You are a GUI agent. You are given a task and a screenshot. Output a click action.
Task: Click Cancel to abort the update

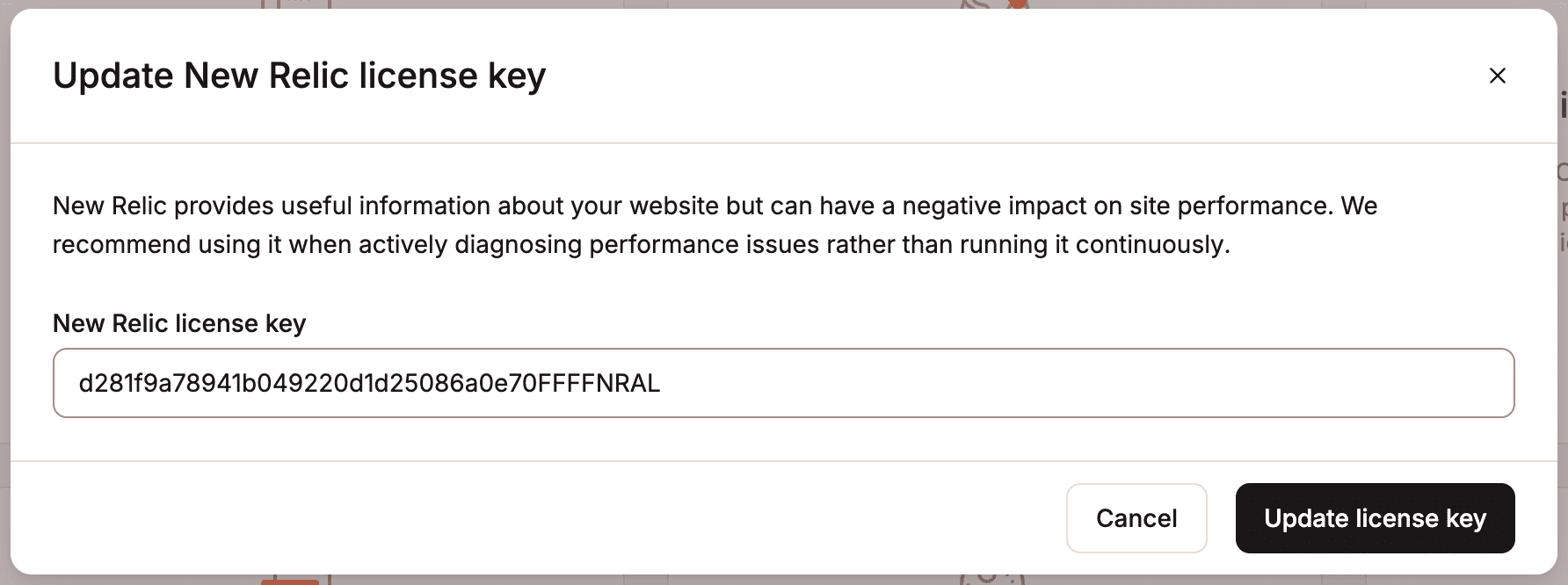click(1136, 518)
